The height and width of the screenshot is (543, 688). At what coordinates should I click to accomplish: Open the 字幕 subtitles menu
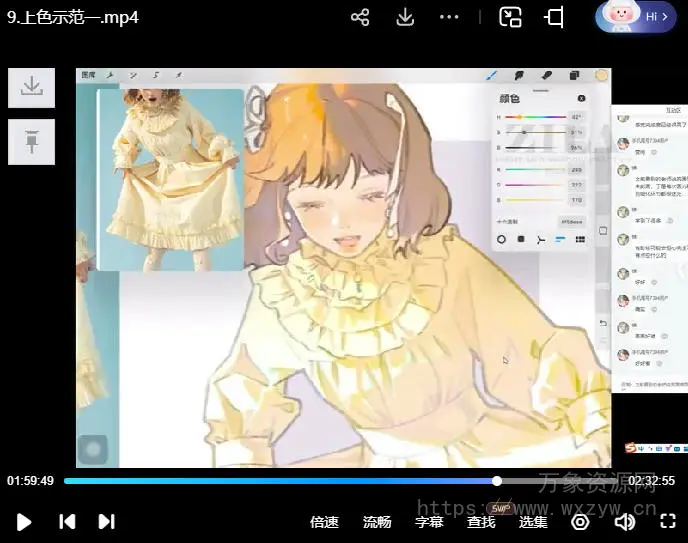(x=429, y=521)
